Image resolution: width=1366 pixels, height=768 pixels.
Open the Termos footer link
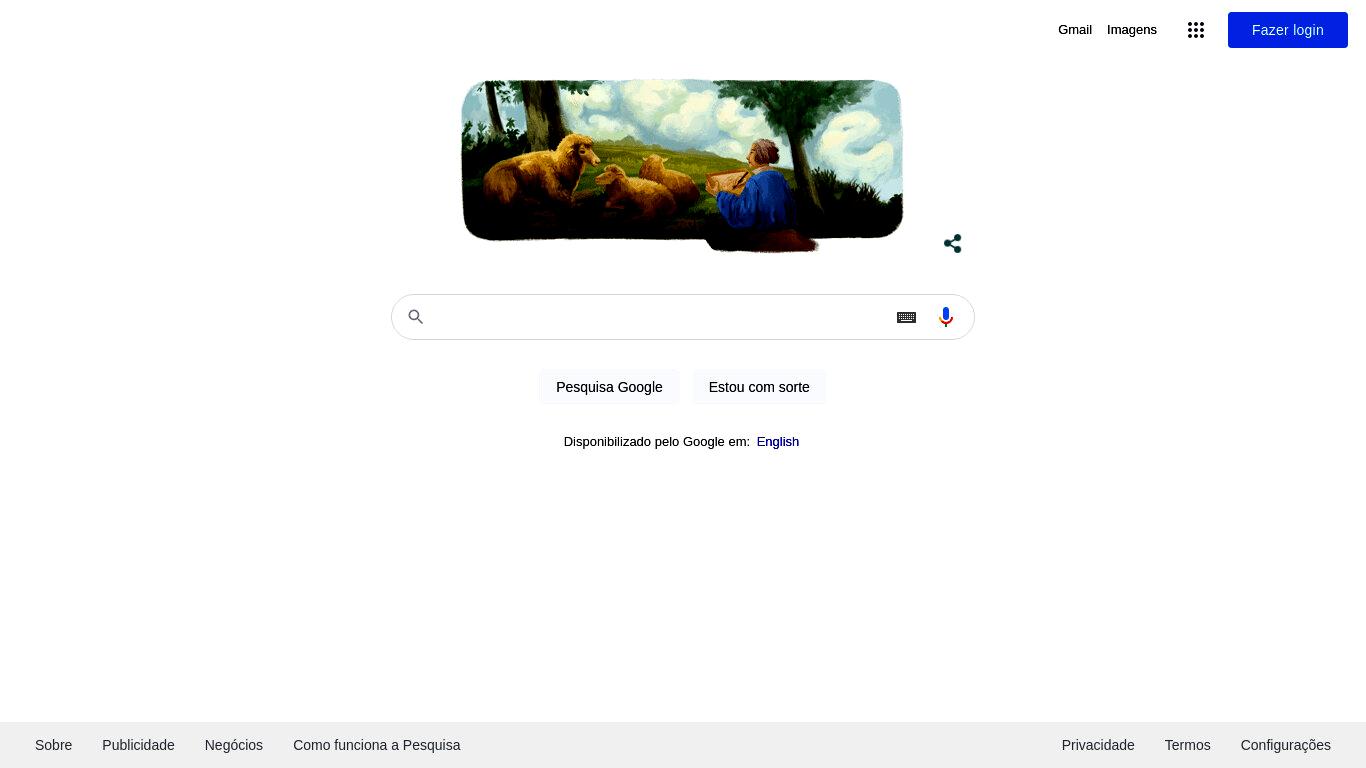[1188, 745]
